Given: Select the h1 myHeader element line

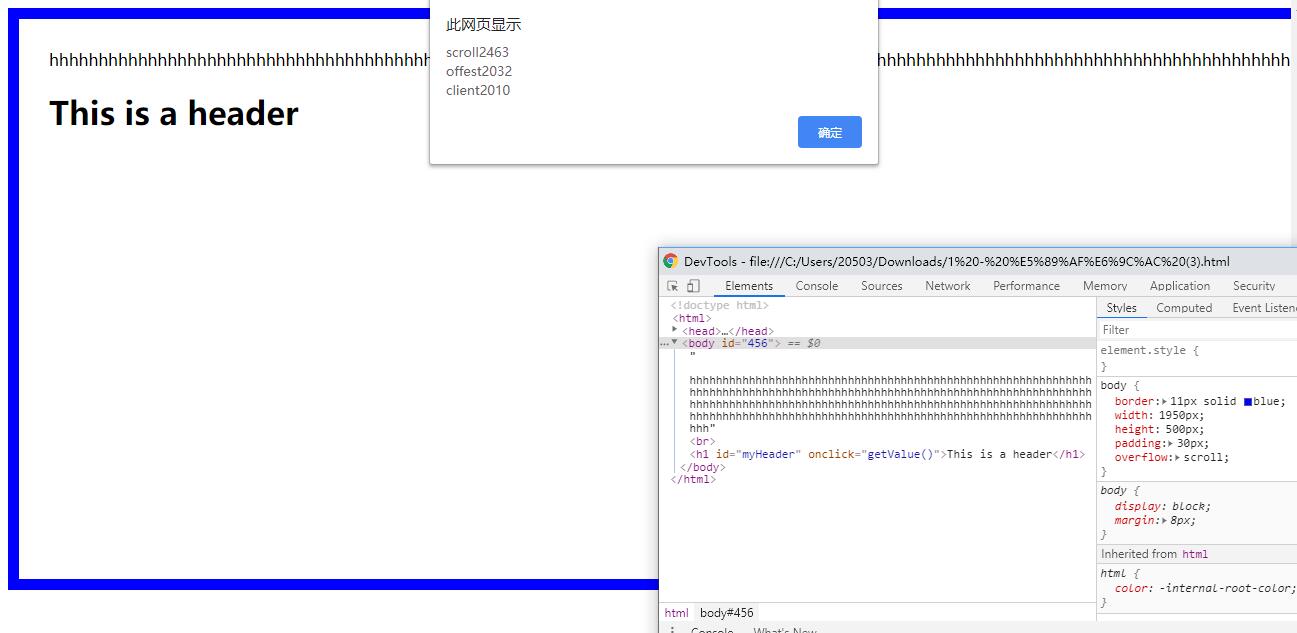Looking at the screenshot, I should 886,454.
